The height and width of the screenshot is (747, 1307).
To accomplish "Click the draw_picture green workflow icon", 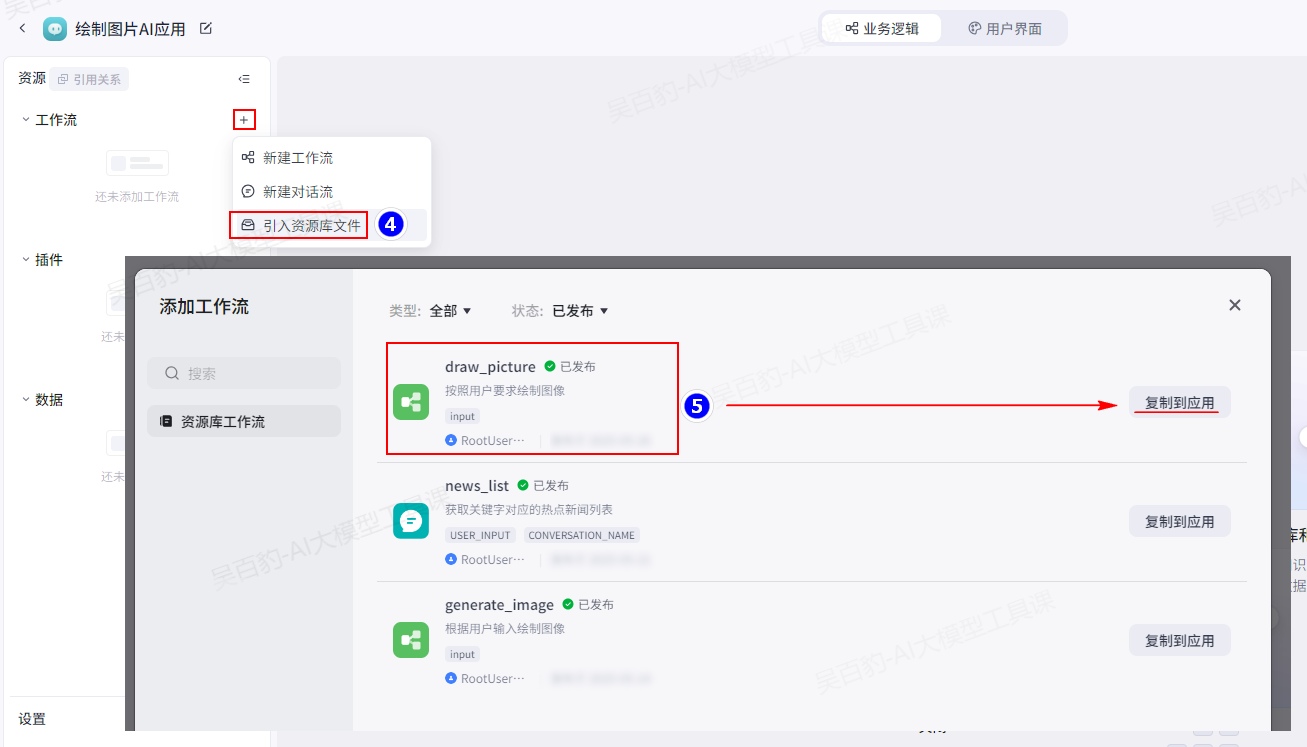I will [411, 402].
